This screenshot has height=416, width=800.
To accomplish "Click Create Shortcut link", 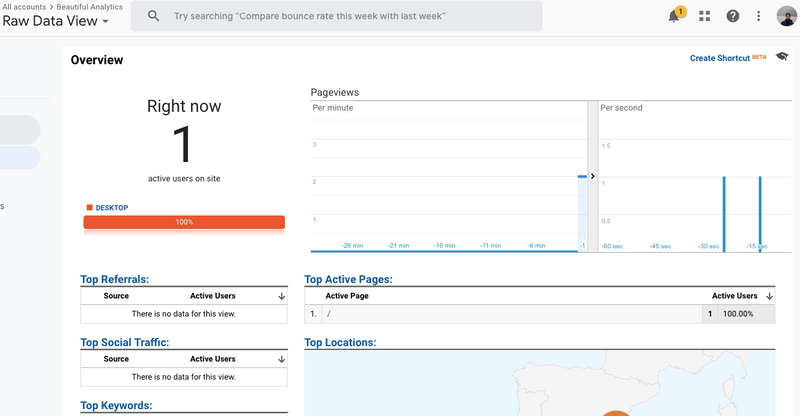I will (720, 58).
